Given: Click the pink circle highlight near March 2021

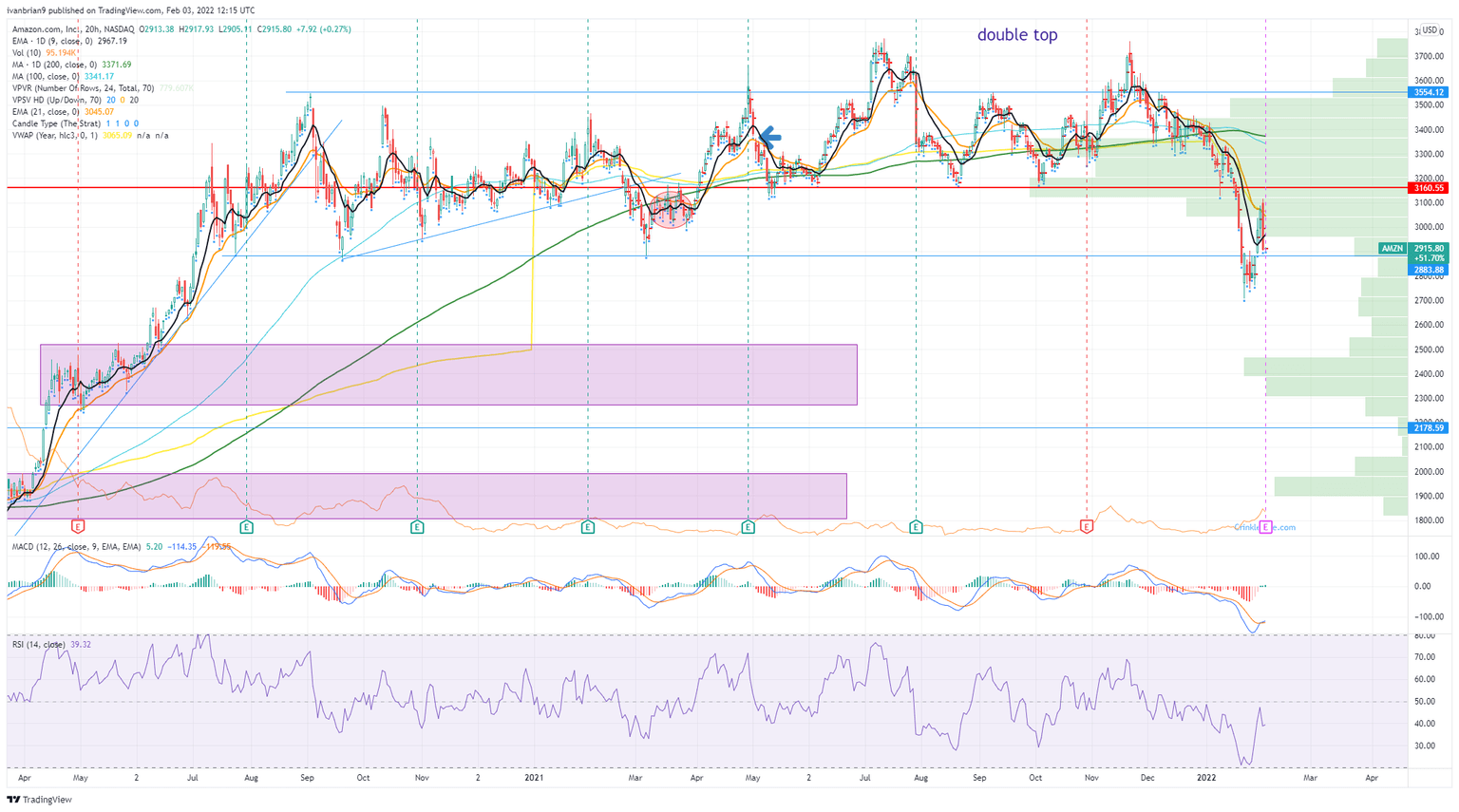Looking at the screenshot, I should [x=672, y=211].
